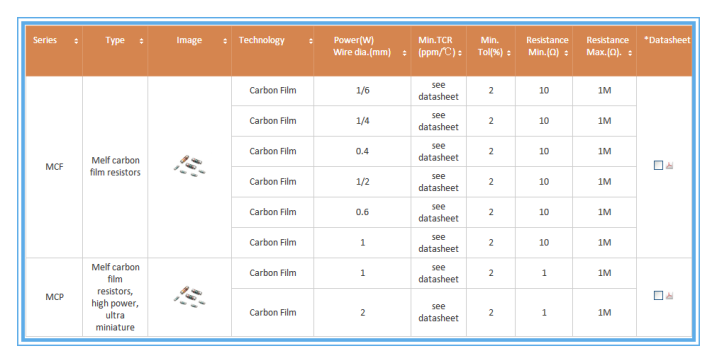Click sort arrows beside Power(W) header
Viewport: 717px width, 363px height.
(x=404, y=53)
